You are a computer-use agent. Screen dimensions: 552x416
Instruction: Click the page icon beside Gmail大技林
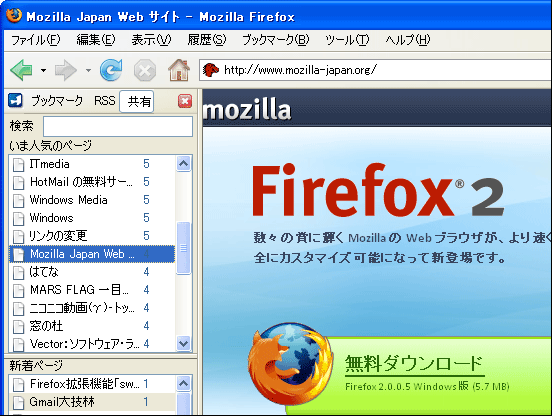18,402
